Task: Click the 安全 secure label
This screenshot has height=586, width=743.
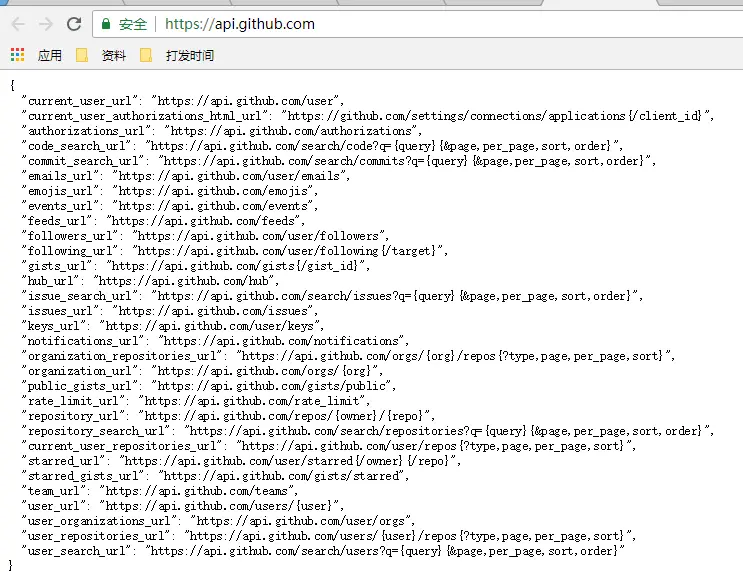Action: (x=133, y=24)
